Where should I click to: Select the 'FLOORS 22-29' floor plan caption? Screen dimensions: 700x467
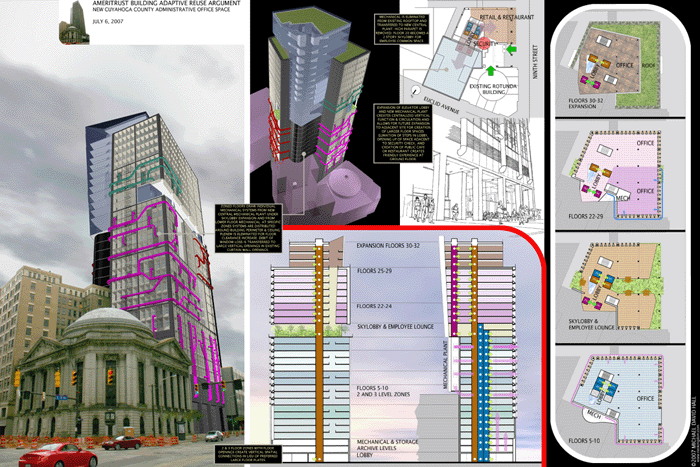pyautogui.click(x=585, y=217)
